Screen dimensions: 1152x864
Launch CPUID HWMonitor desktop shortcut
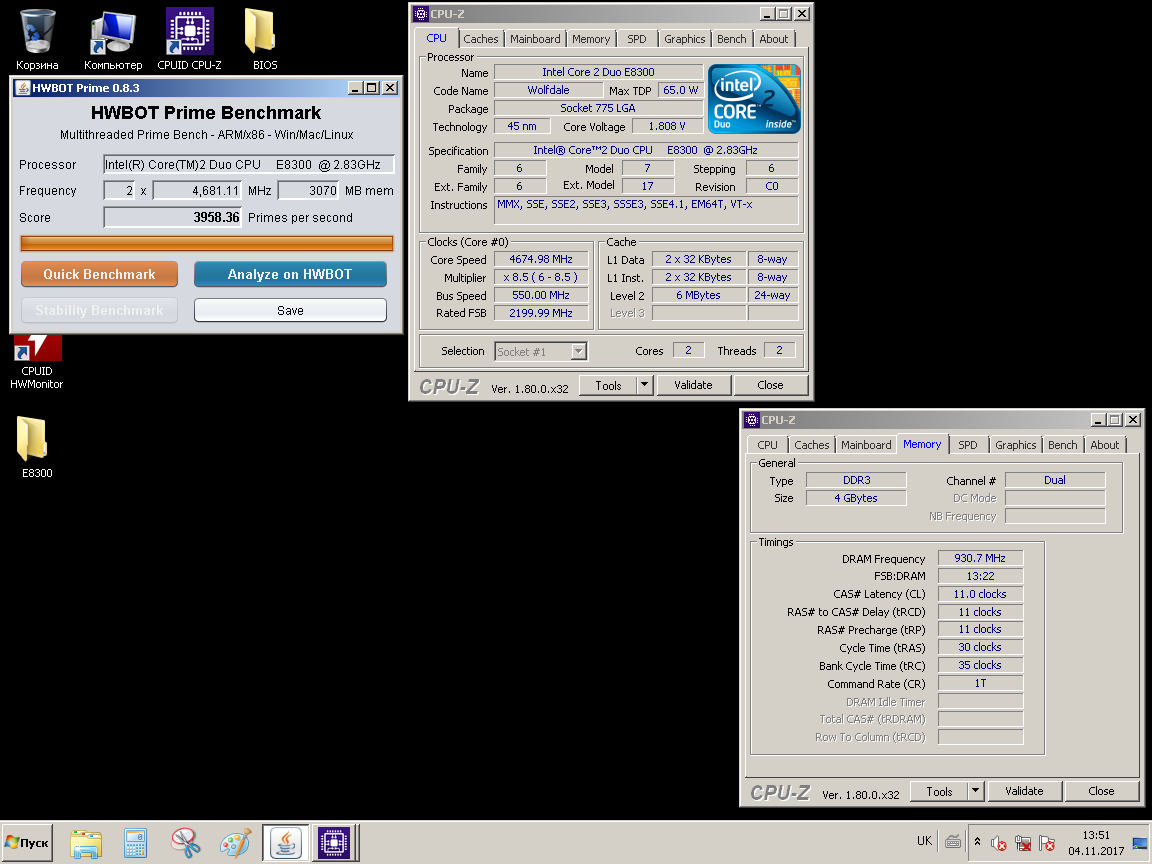pyautogui.click(x=37, y=361)
